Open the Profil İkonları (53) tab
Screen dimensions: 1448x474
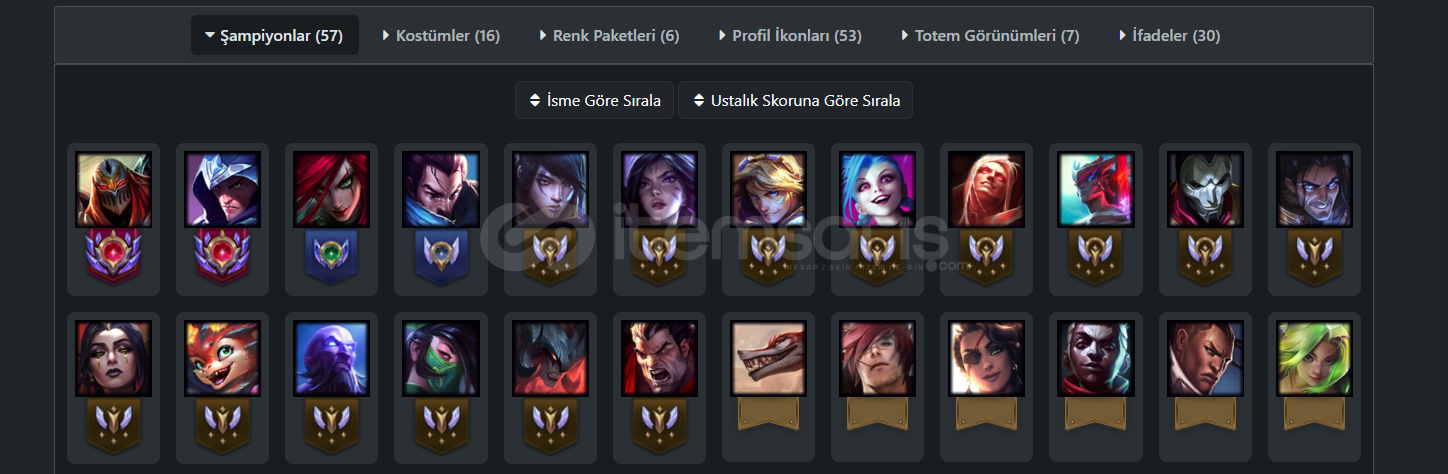tap(790, 36)
